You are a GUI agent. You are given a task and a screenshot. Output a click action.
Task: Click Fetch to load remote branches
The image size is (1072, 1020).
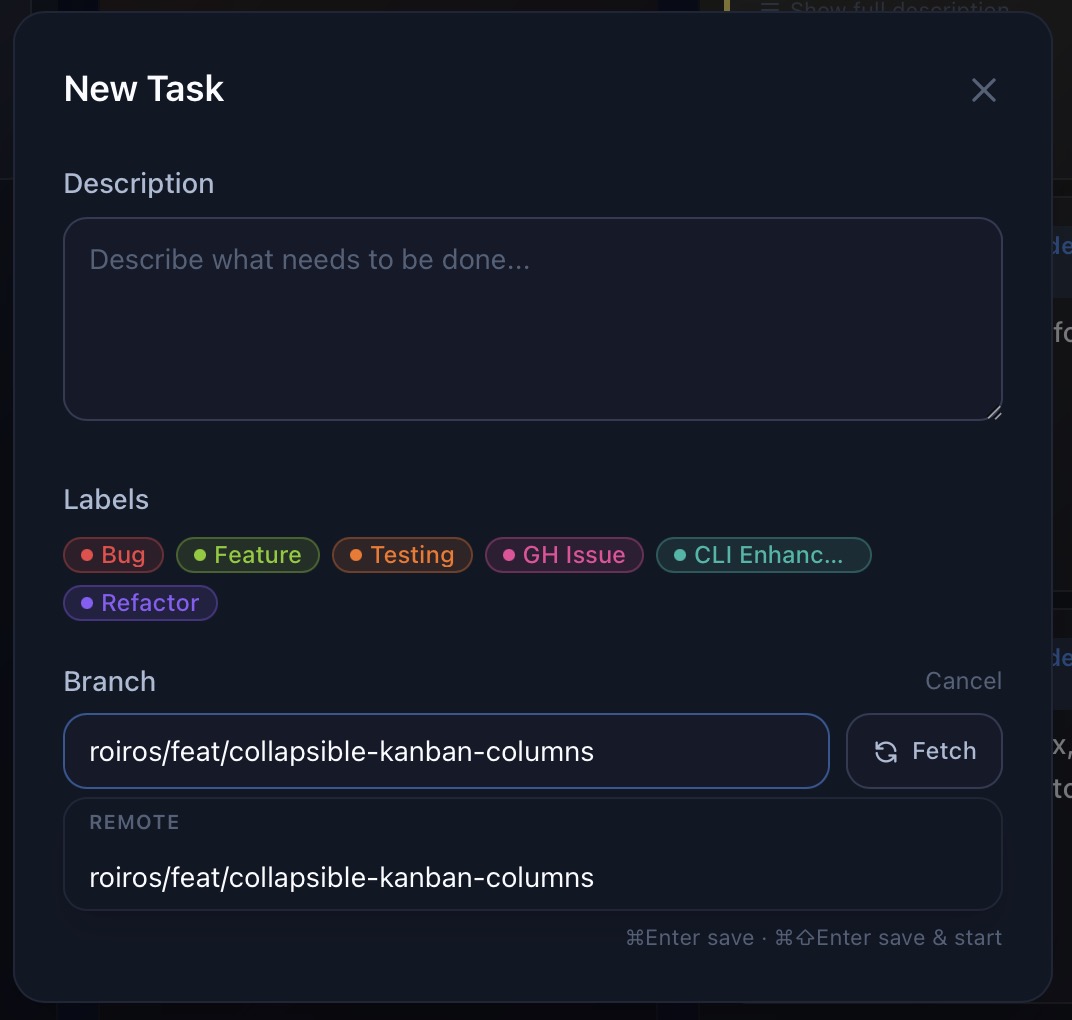click(x=923, y=751)
